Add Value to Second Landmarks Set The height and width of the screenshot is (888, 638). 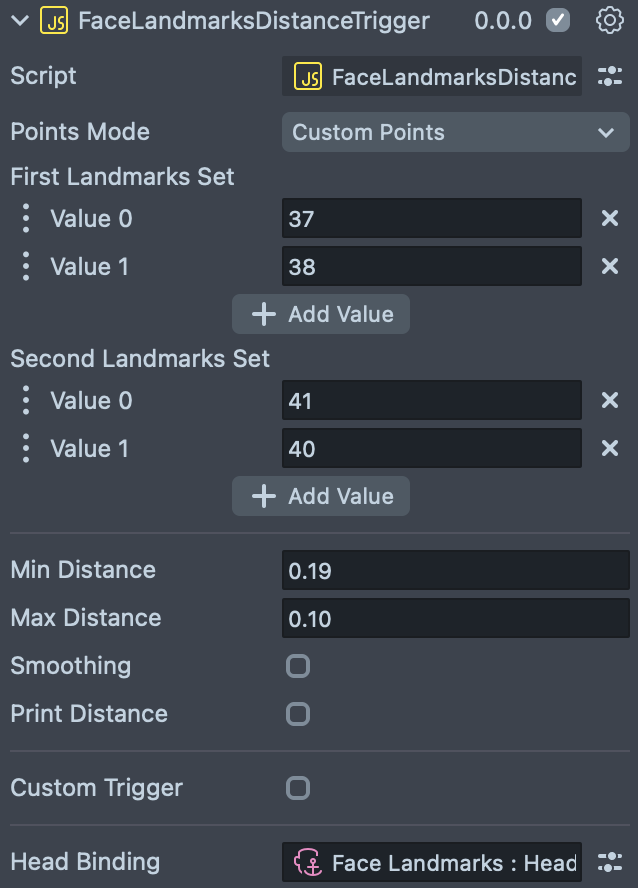321,496
